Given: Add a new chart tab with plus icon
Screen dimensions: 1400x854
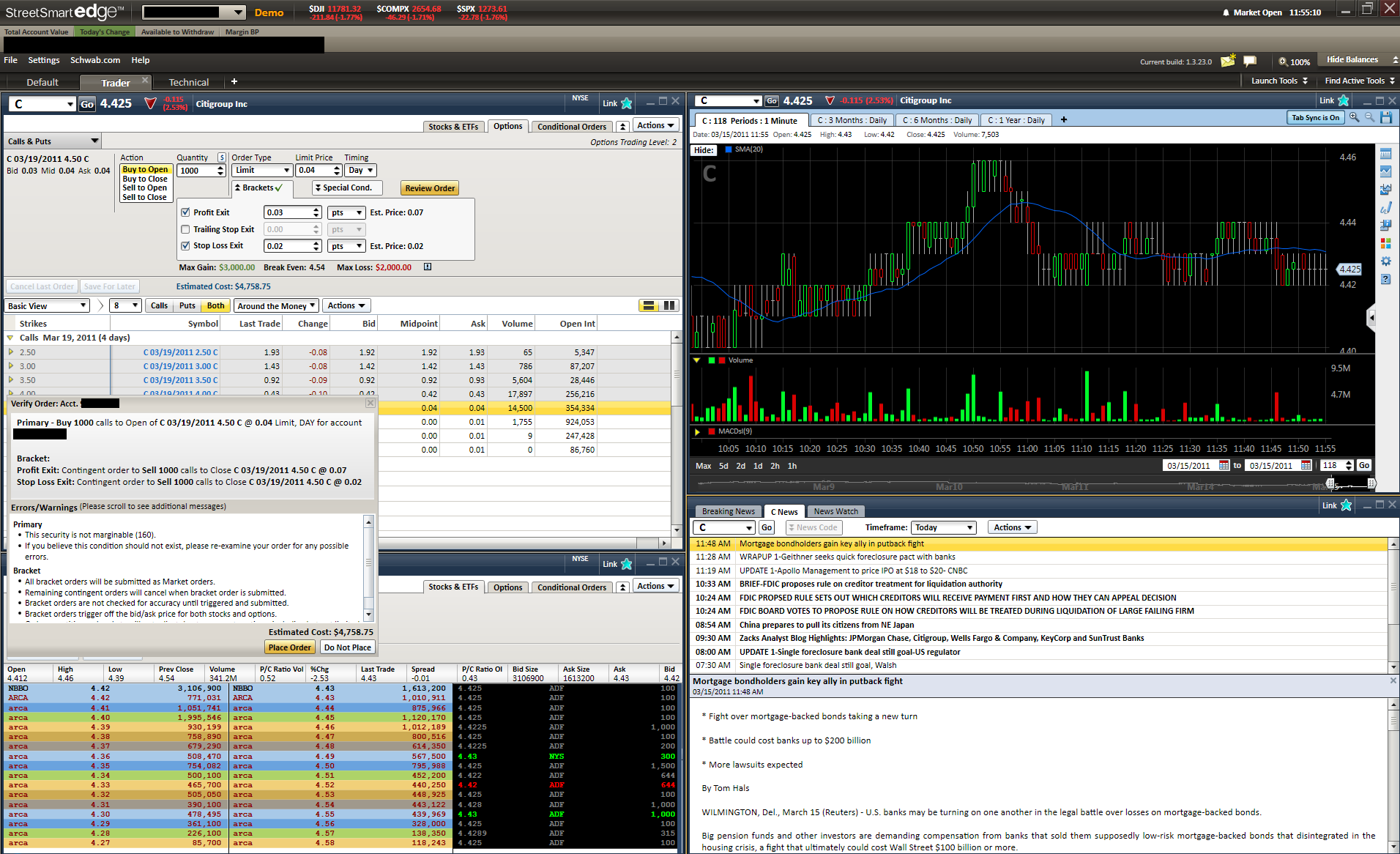Looking at the screenshot, I should pyautogui.click(x=1064, y=119).
